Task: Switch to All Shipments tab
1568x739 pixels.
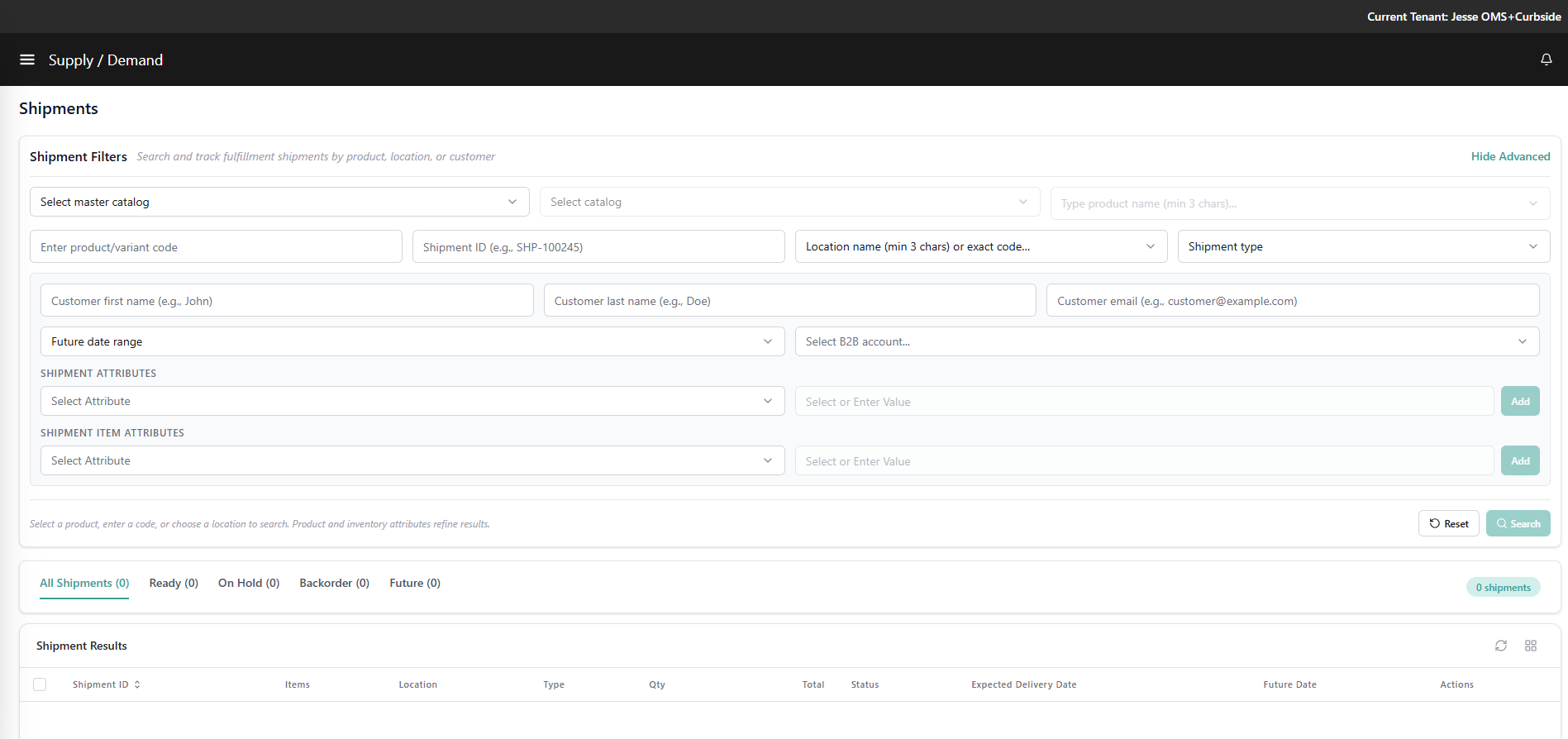Action: (x=84, y=583)
